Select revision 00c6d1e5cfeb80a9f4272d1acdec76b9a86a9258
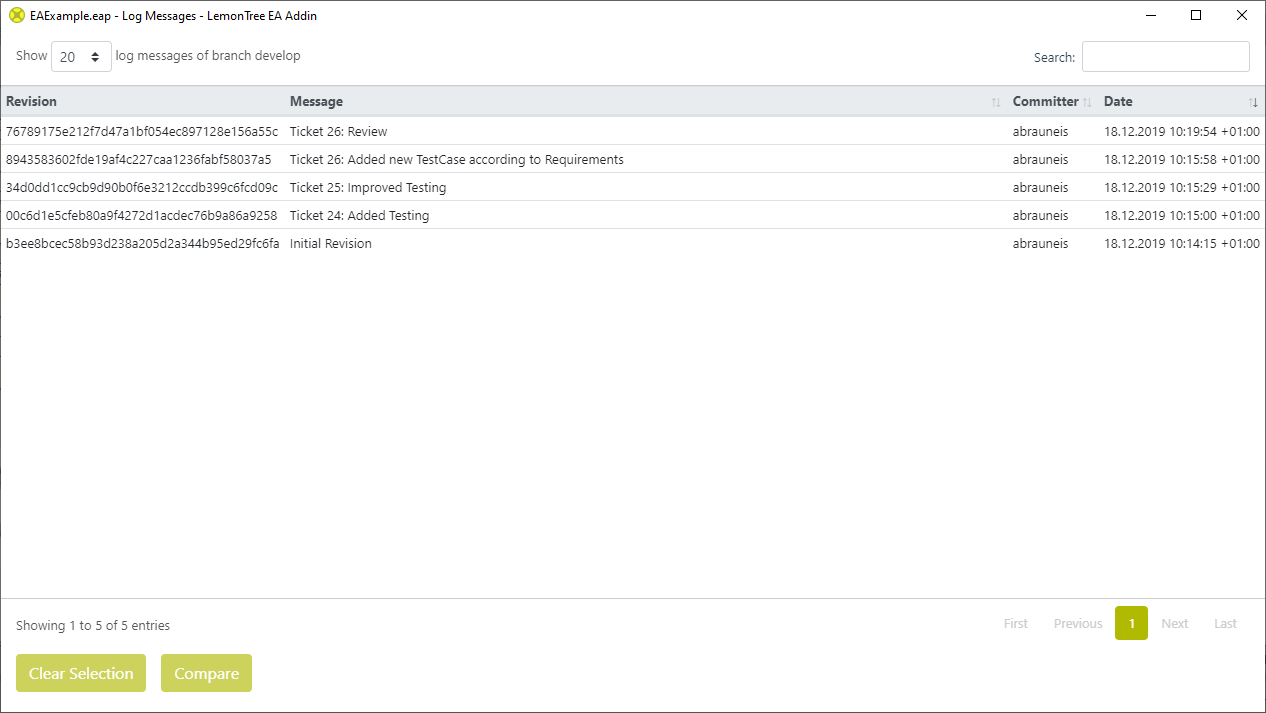1266x713 pixels. [142, 215]
